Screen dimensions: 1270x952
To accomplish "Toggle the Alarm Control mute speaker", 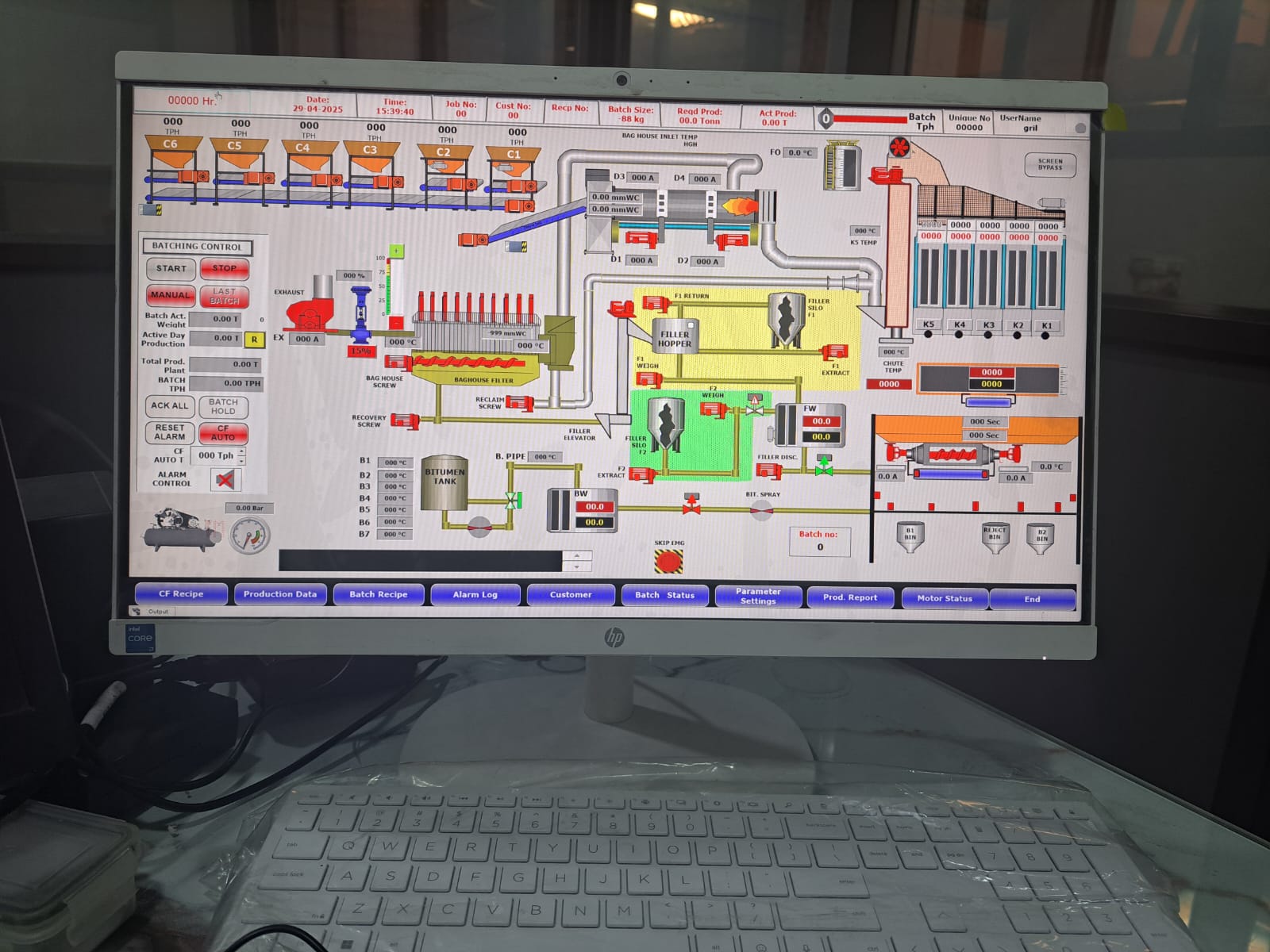I will pyautogui.click(x=225, y=479).
